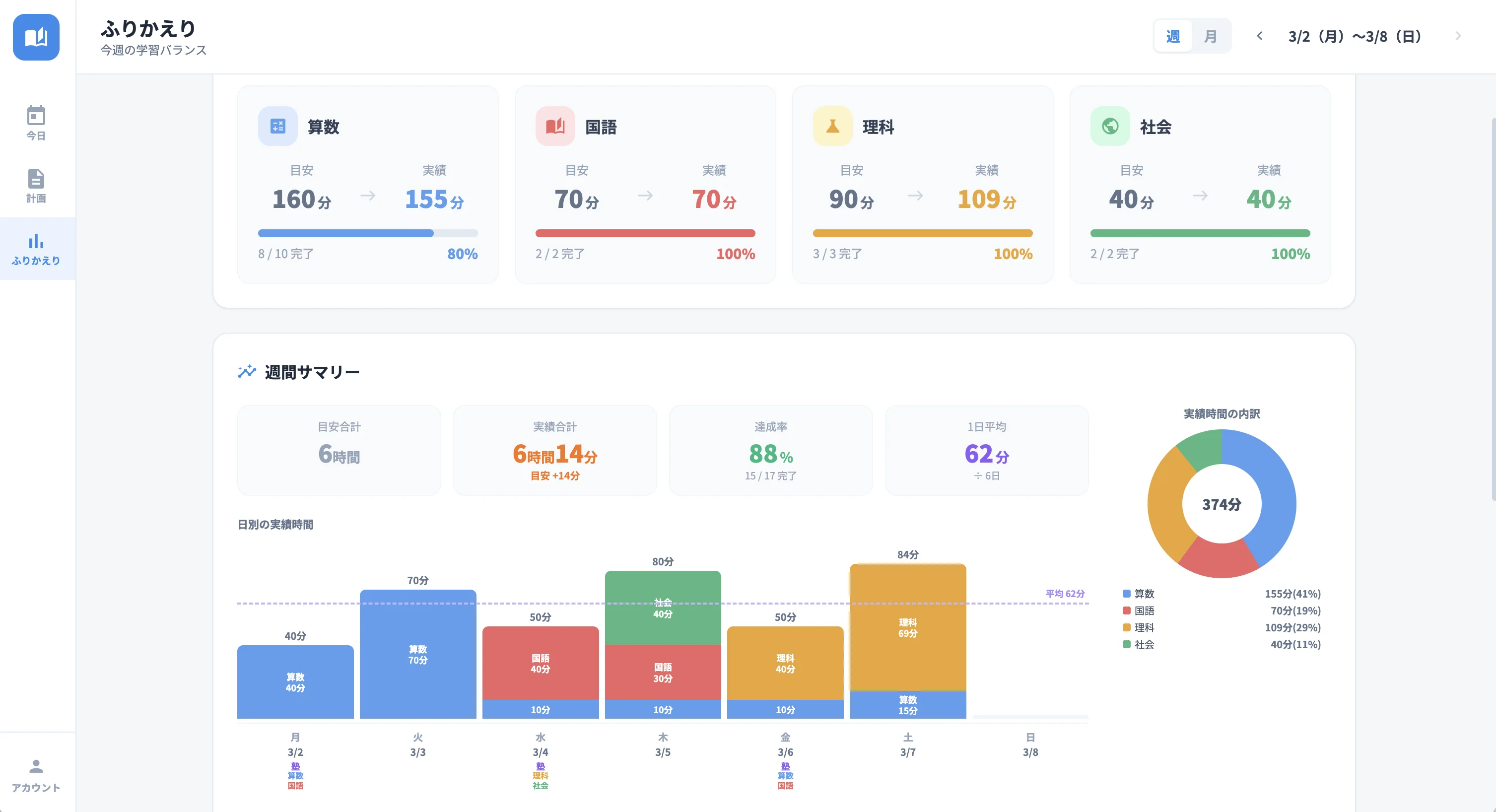Click the 国語 book subject icon
Screen dimensions: 1496x812
554,126
